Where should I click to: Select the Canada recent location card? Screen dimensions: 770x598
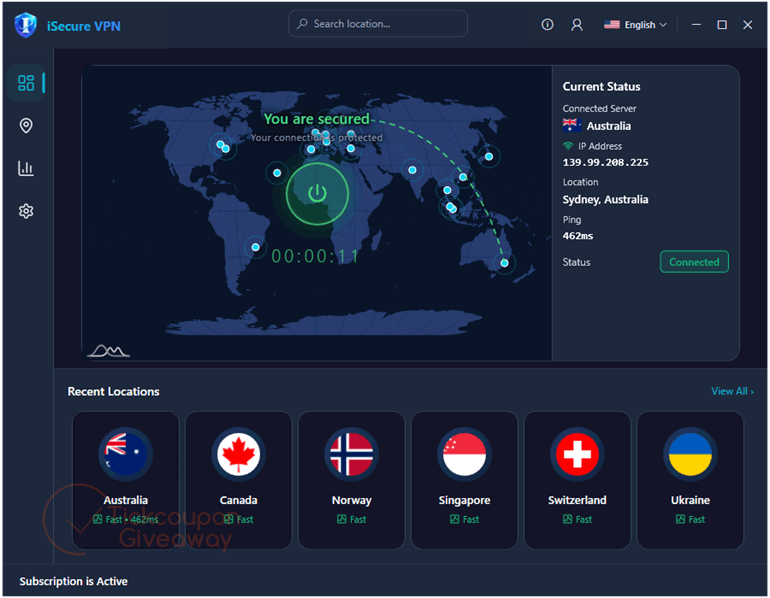pyautogui.click(x=239, y=480)
